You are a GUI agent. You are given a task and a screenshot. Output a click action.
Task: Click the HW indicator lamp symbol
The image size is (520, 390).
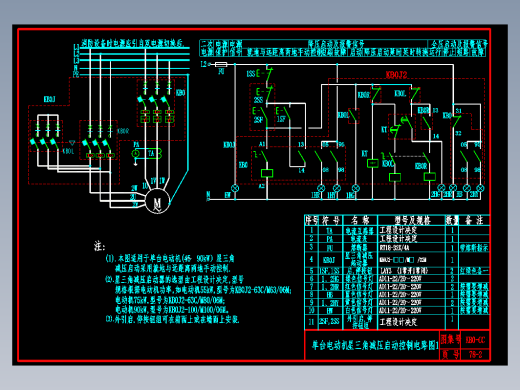[235, 188]
